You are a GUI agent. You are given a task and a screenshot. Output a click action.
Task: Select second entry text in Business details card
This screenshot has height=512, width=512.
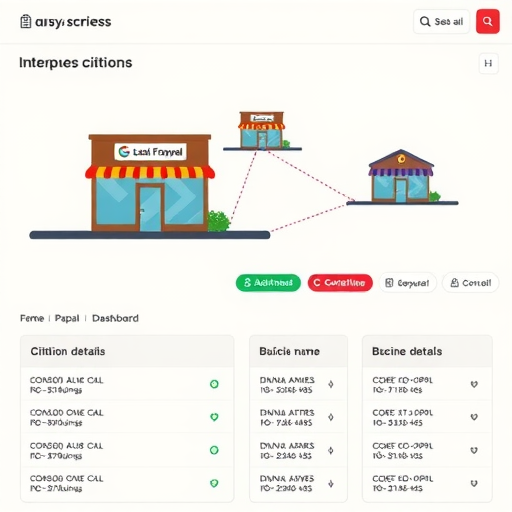pos(403,417)
